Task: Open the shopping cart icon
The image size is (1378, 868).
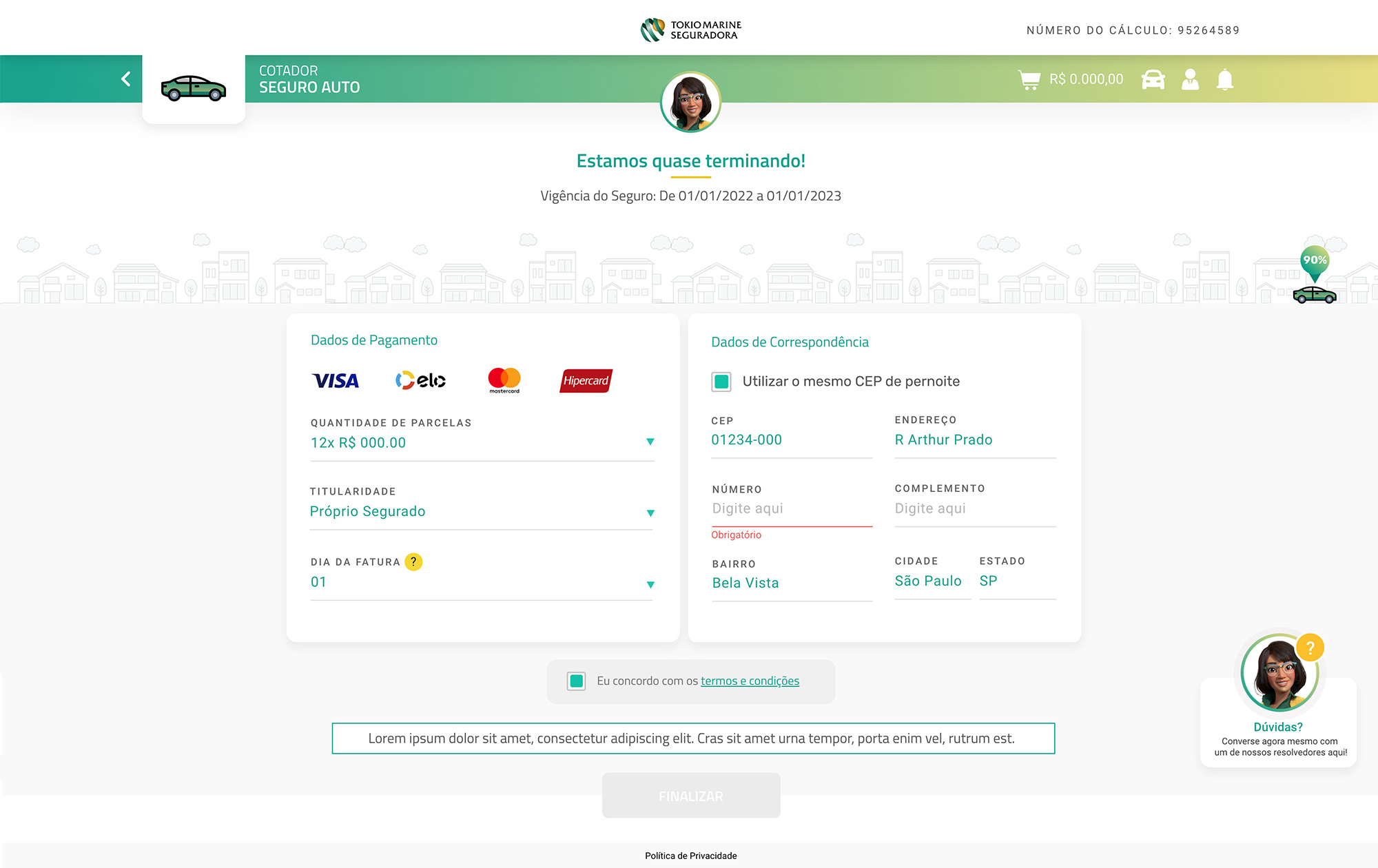Action: [x=1029, y=80]
